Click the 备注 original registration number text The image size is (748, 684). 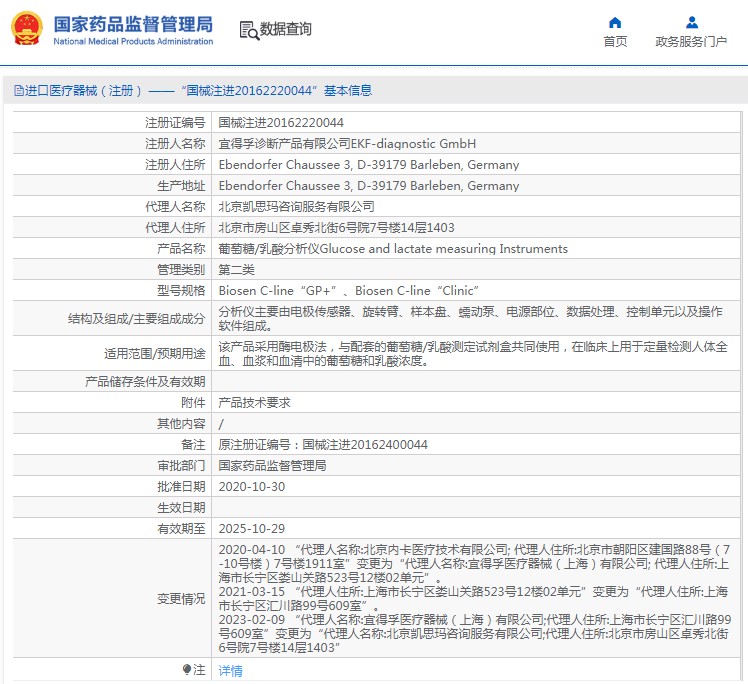click(x=323, y=445)
